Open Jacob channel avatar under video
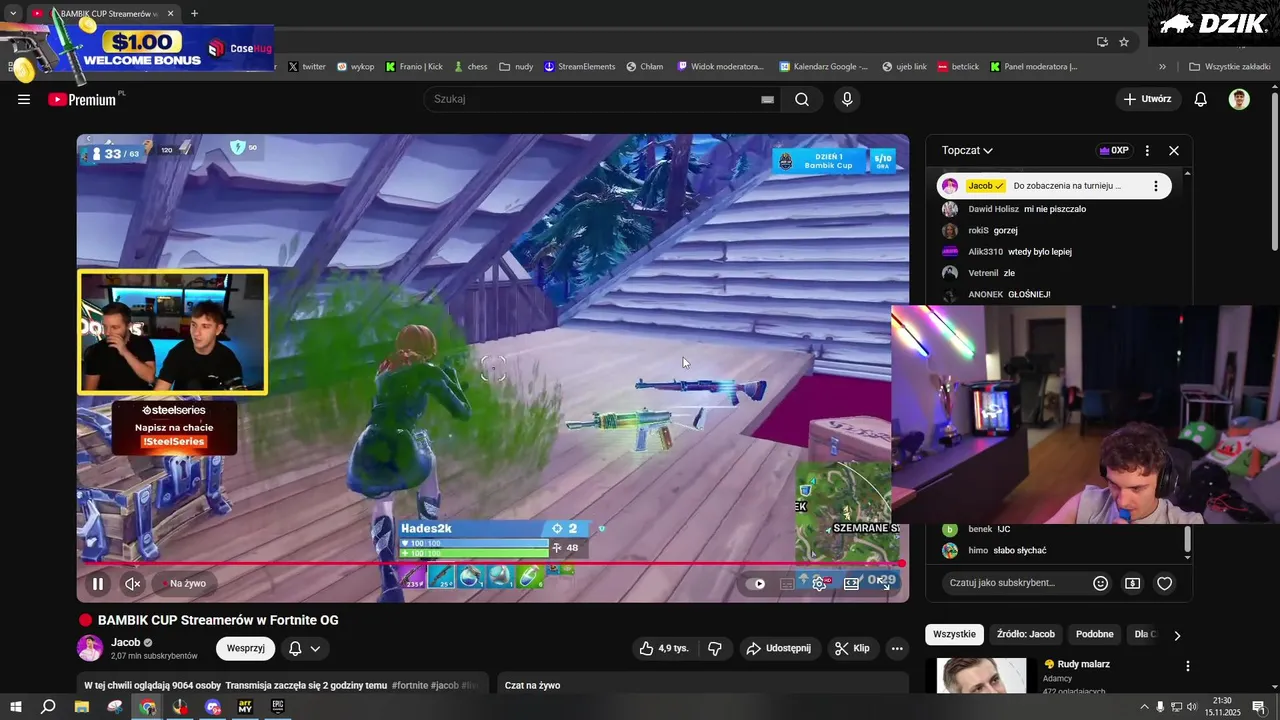Image resolution: width=1280 pixels, height=720 pixels. pos(90,648)
